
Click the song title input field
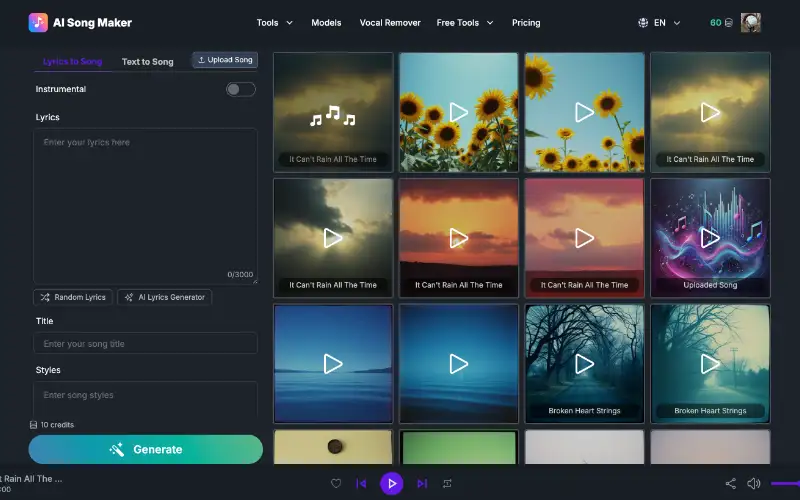[x=145, y=343]
